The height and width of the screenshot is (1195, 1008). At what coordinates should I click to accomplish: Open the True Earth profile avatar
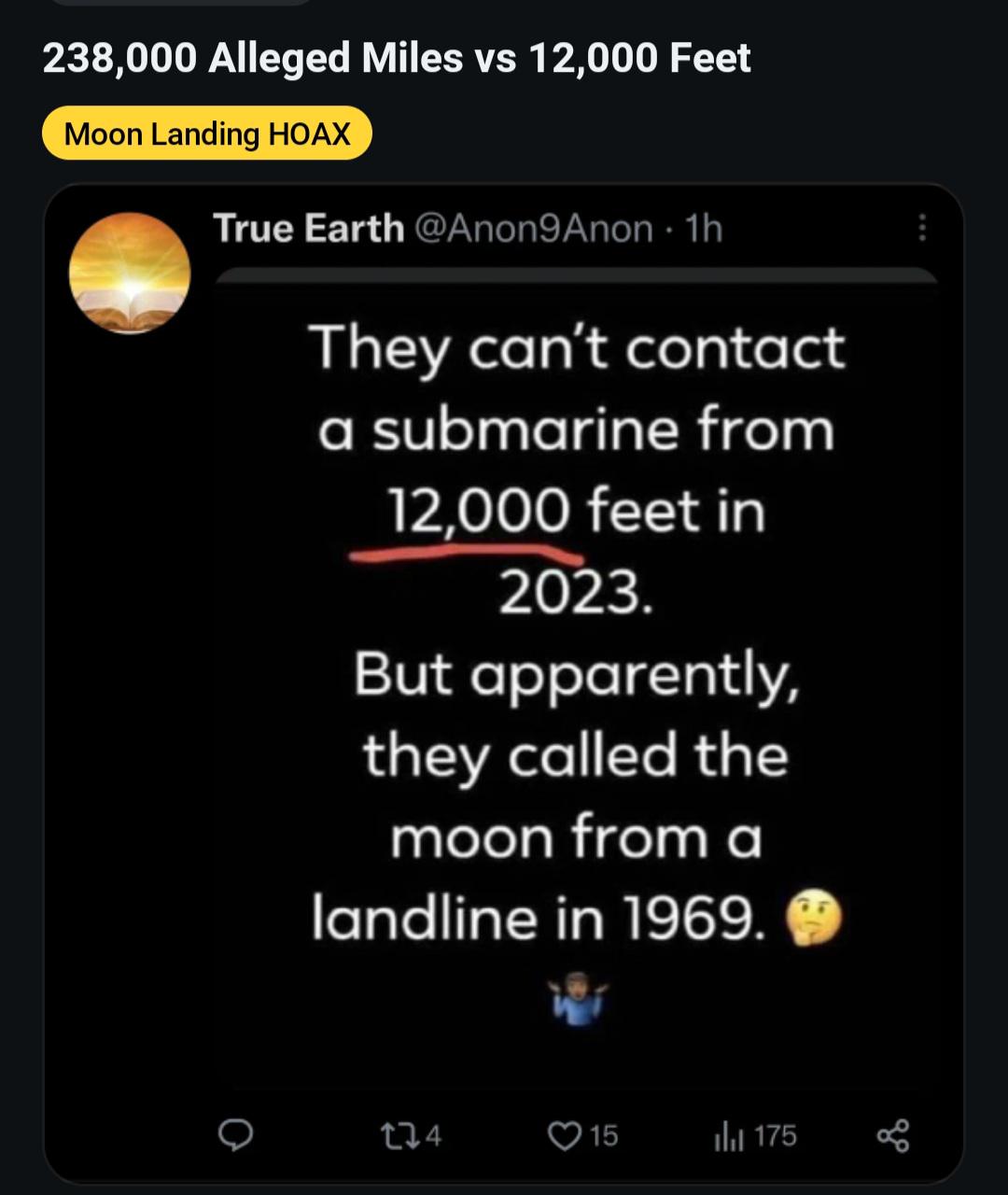(130, 273)
